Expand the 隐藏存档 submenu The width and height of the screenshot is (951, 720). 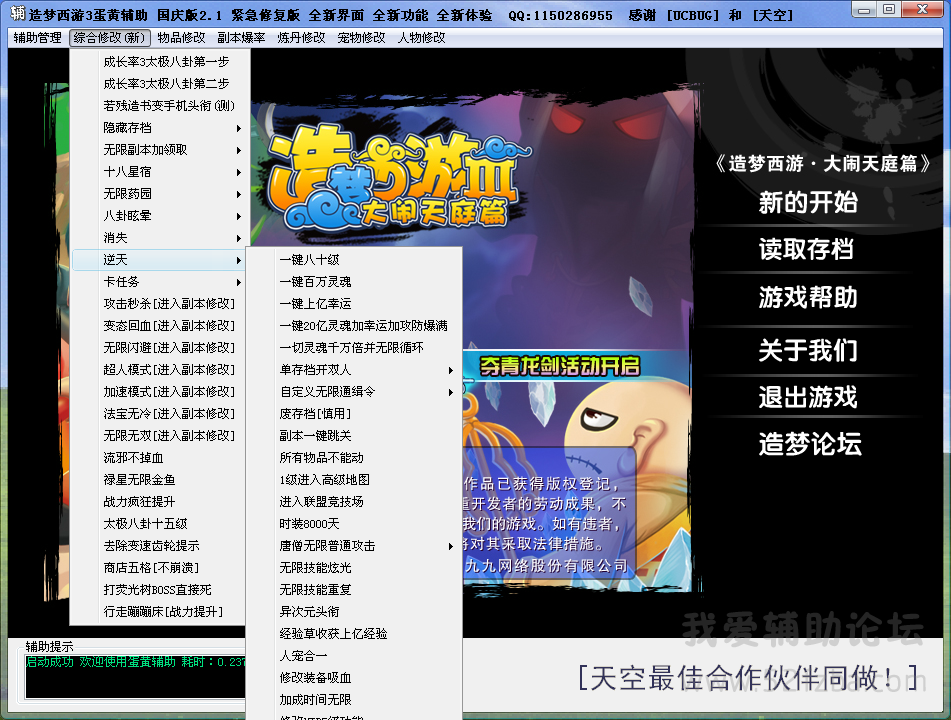pyautogui.click(x=158, y=128)
